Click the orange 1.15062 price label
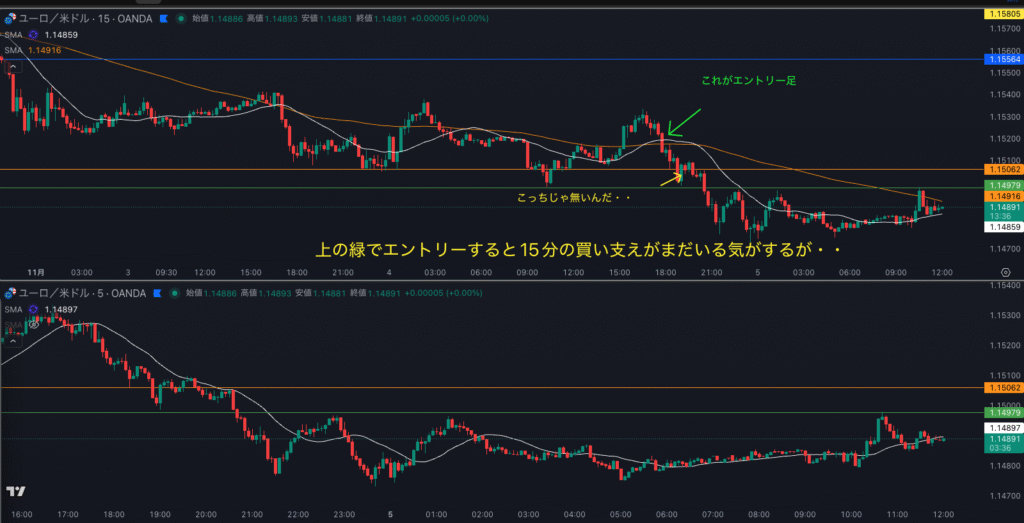The width and height of the screenshot is (1024, 523). point(1002,170)
